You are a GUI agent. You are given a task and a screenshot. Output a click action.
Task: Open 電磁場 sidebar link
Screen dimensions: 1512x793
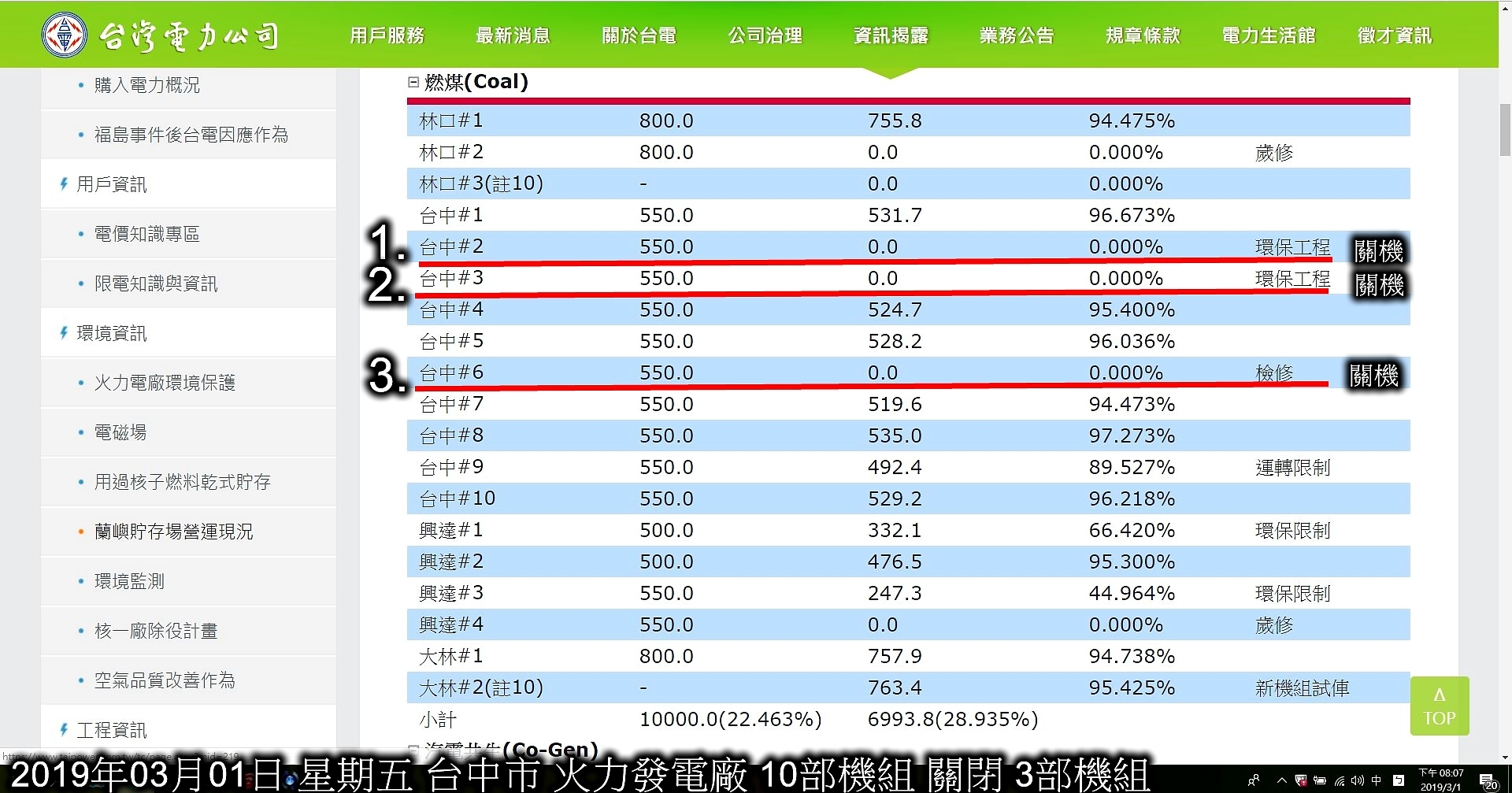(120, 432)
